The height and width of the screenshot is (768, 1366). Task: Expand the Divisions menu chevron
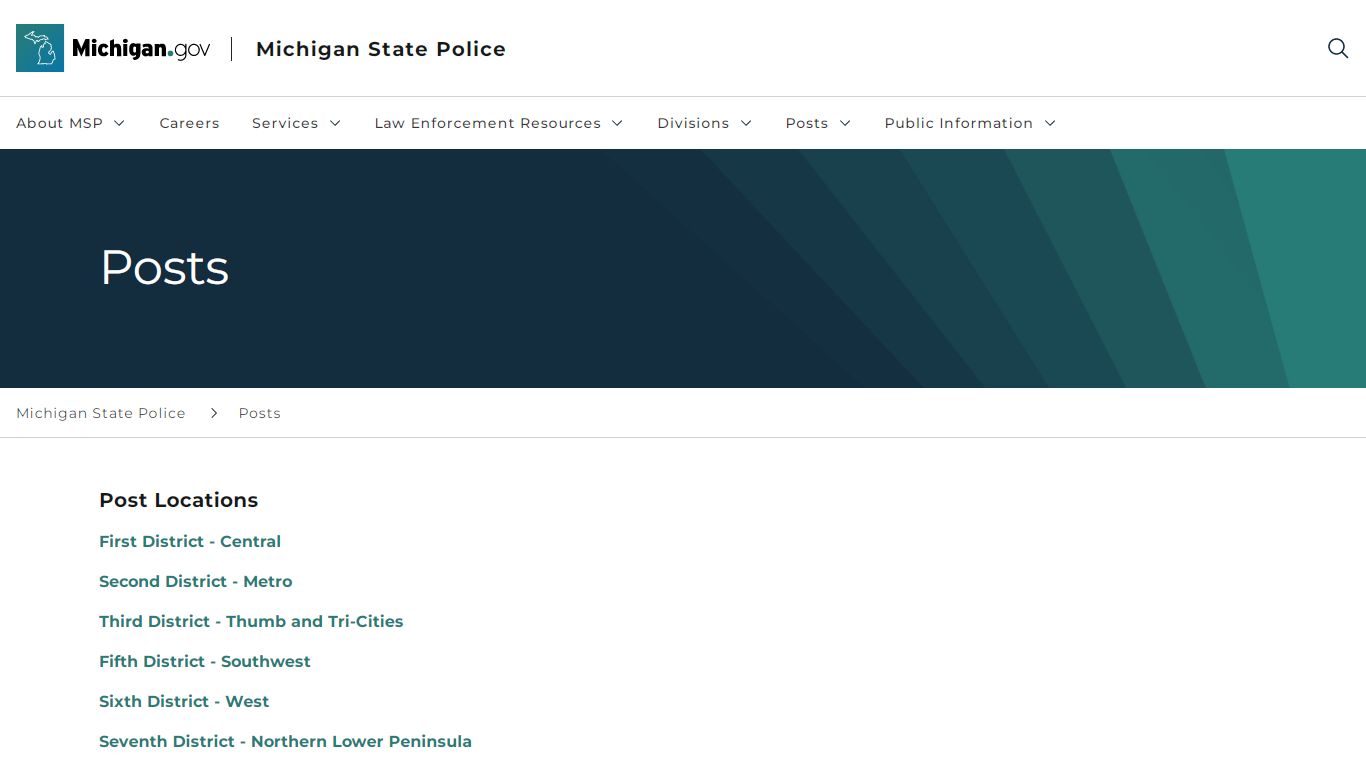pos(746,123)
